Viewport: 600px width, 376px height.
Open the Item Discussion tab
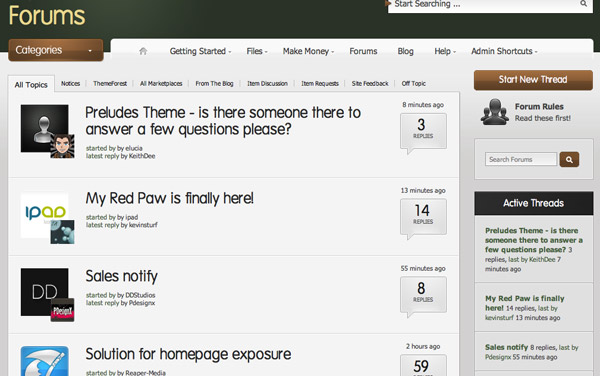267,83
